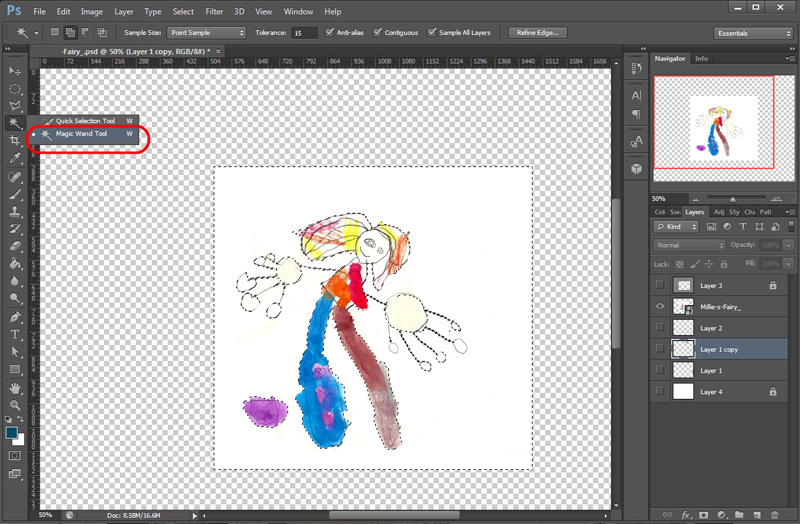Toggle lock transparent pixels
This screenshot has height=524, width=800.
(x=680, y=264)
